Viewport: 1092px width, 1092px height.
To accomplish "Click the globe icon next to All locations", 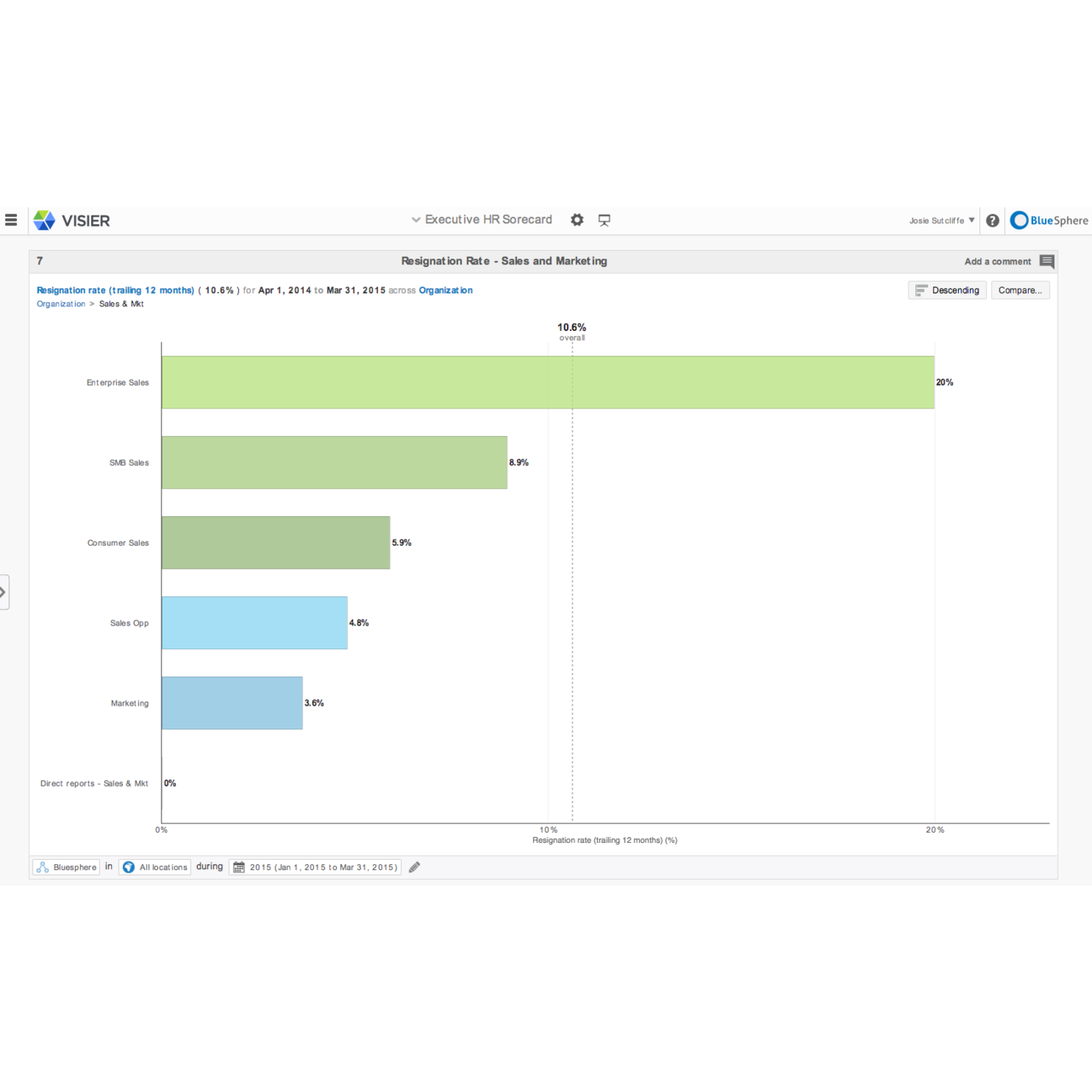I will 129,867.
